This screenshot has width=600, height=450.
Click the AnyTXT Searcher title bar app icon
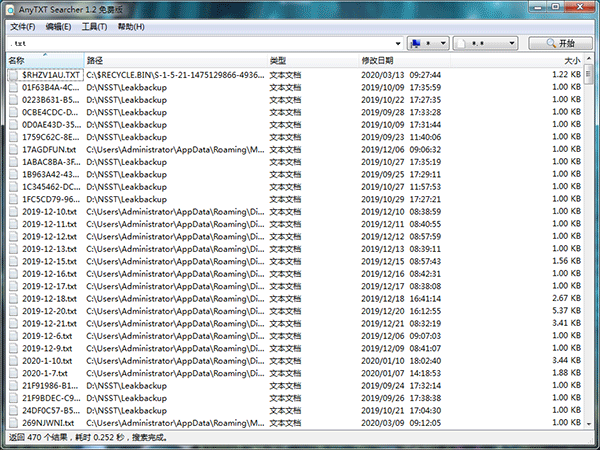[10, 10]
